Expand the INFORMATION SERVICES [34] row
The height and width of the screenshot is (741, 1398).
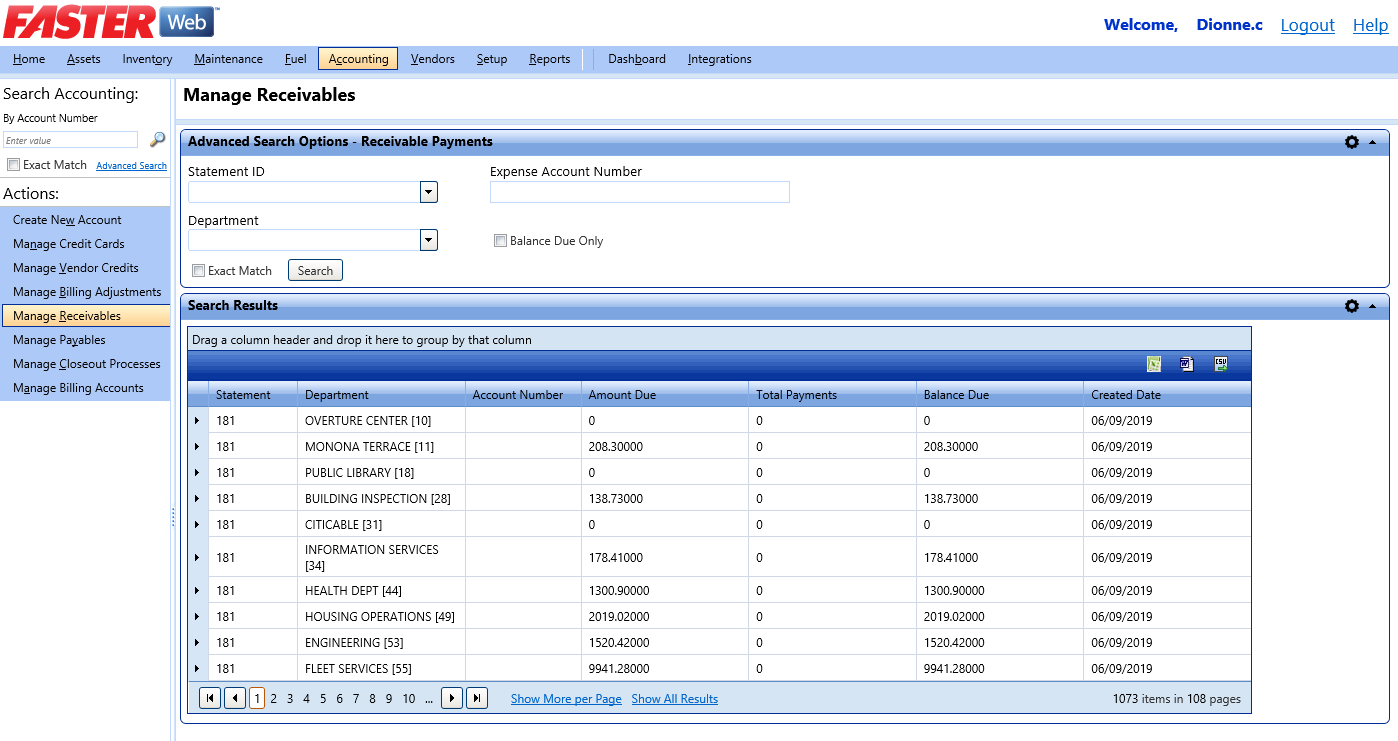point(197,558)
